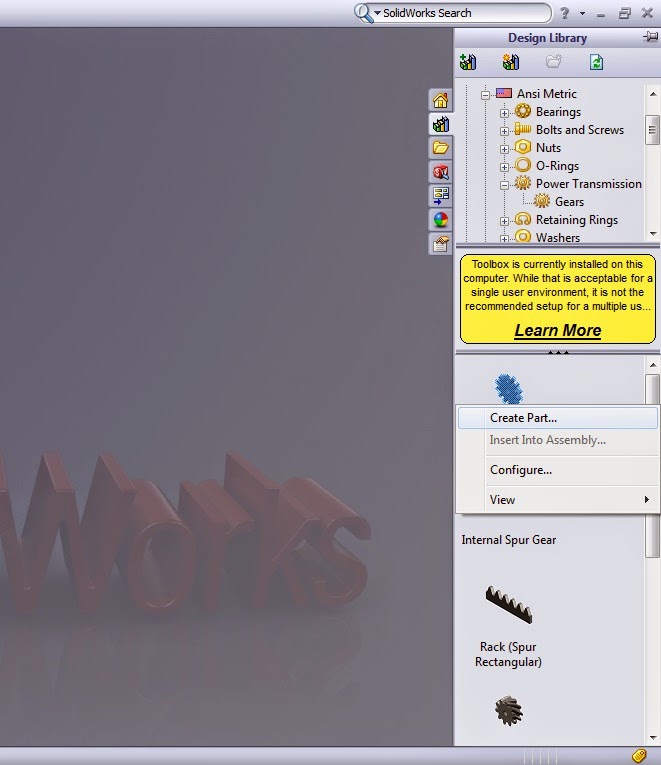
Task: Open Appearances color sphere tab
Action: 441,220
